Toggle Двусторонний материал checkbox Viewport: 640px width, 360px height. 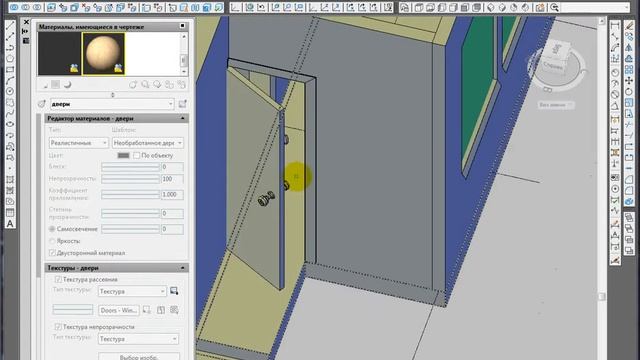click(52, 253)
